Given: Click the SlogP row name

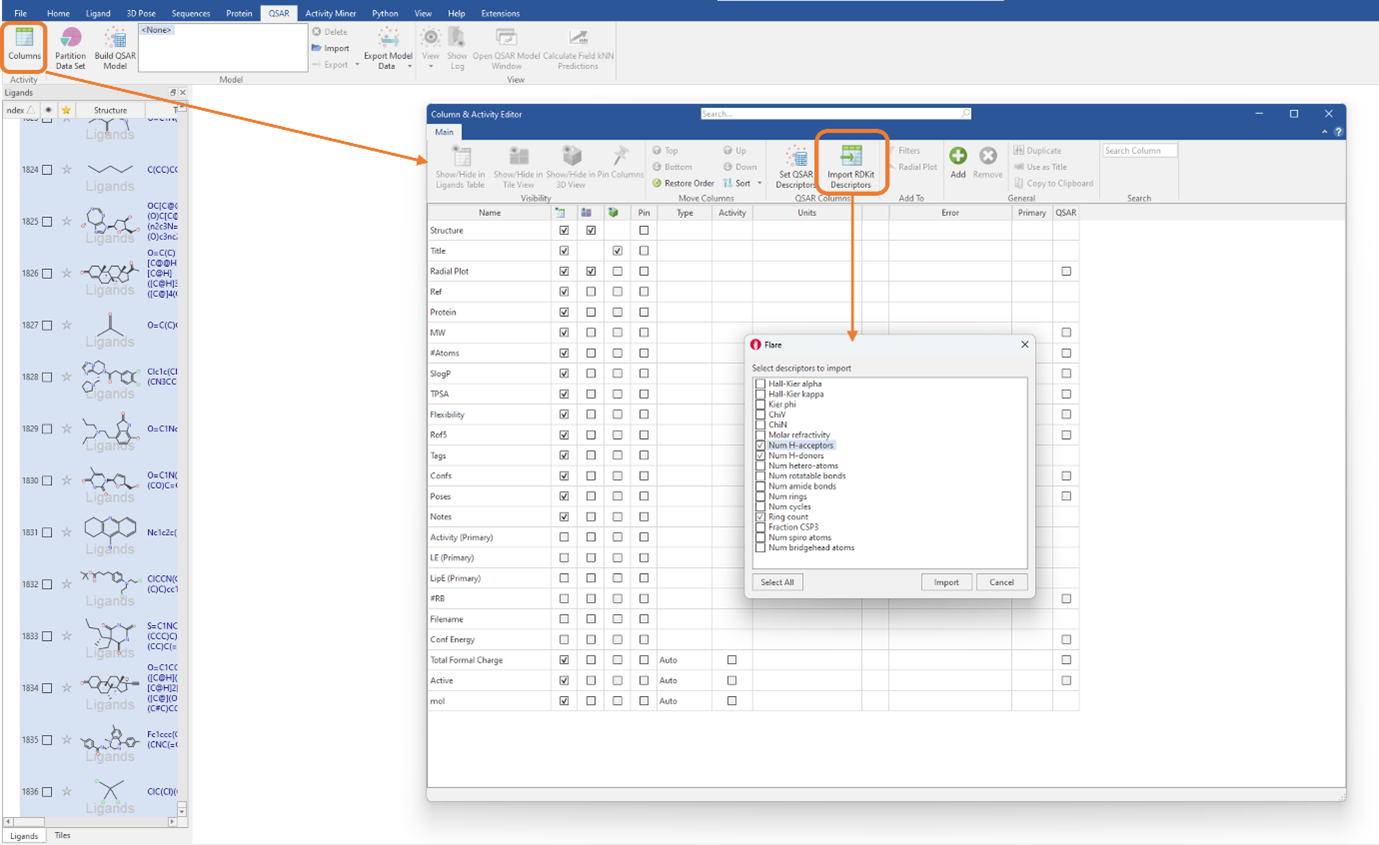Looking at the screenshot, I should [x=442, y=373].
